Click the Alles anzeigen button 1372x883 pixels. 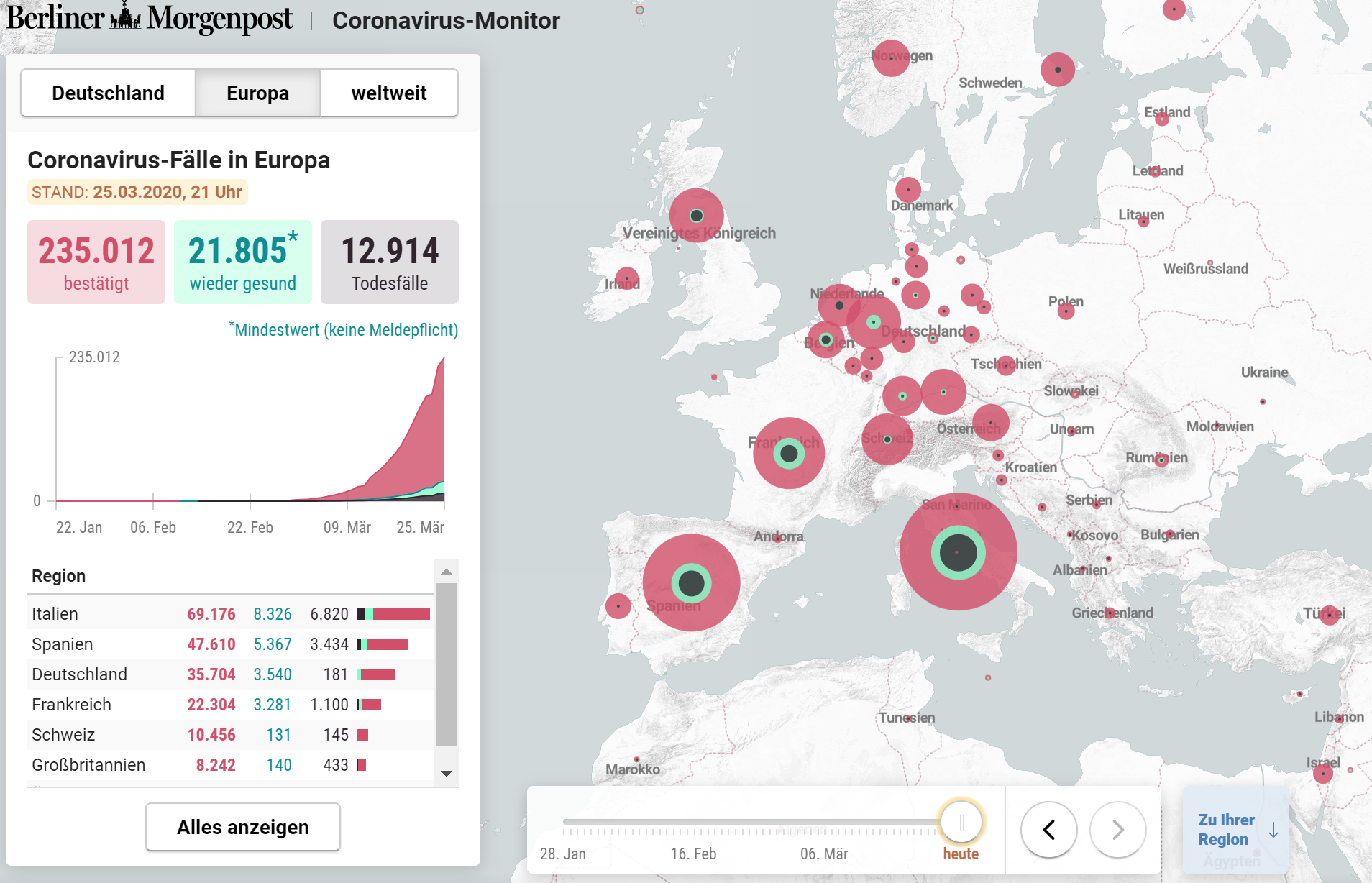pos(243,827)
